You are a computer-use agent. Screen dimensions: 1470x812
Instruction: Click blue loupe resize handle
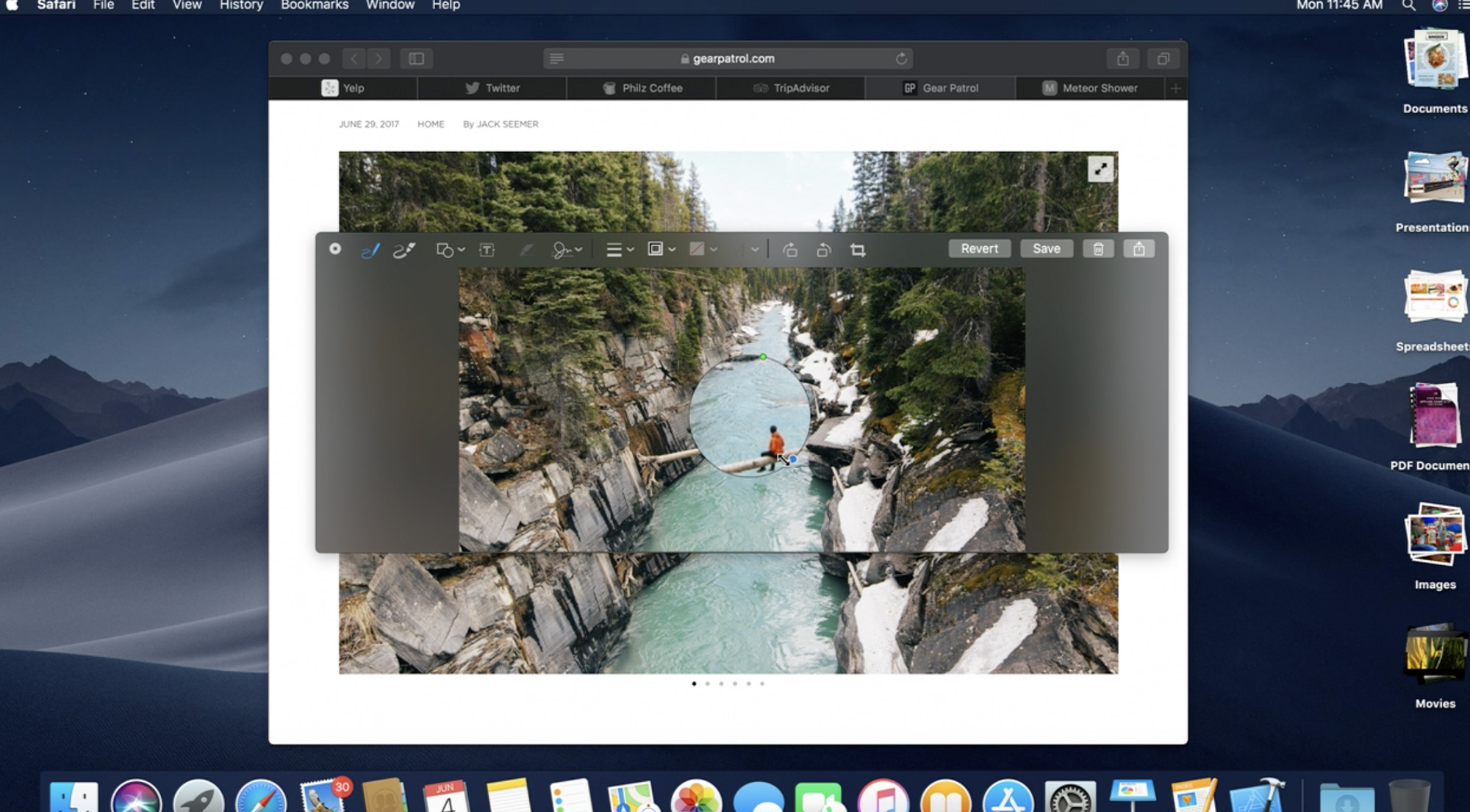(793, 459)
